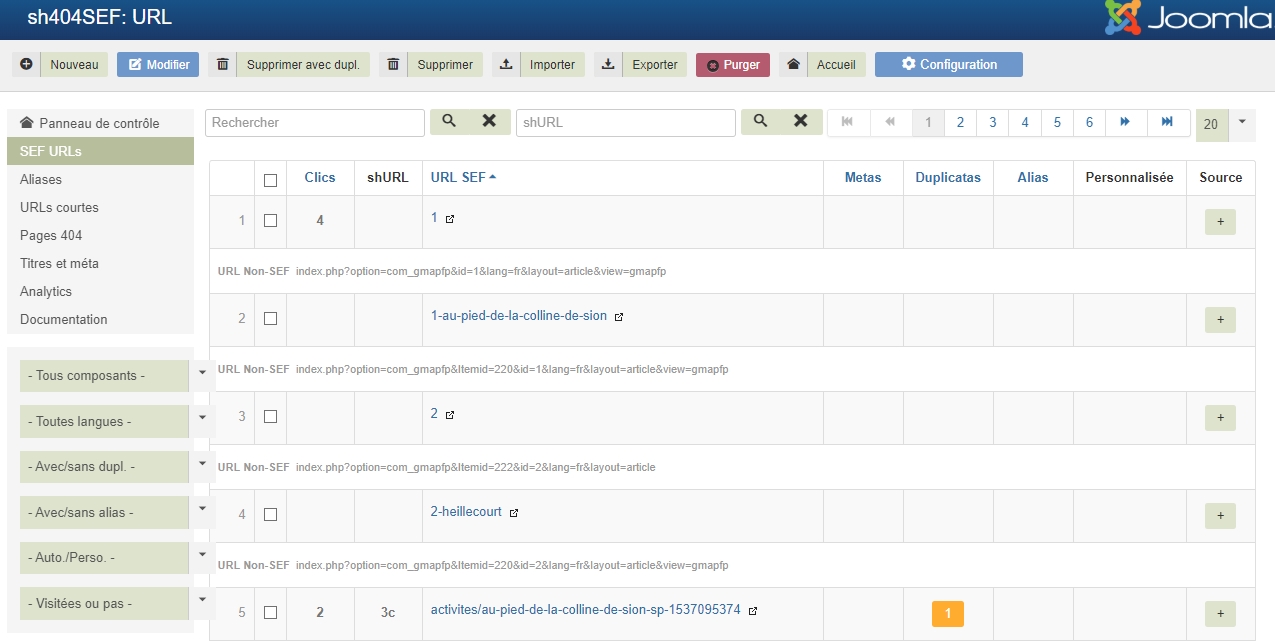Toggle the select-all header checkbox

point(270,180)
